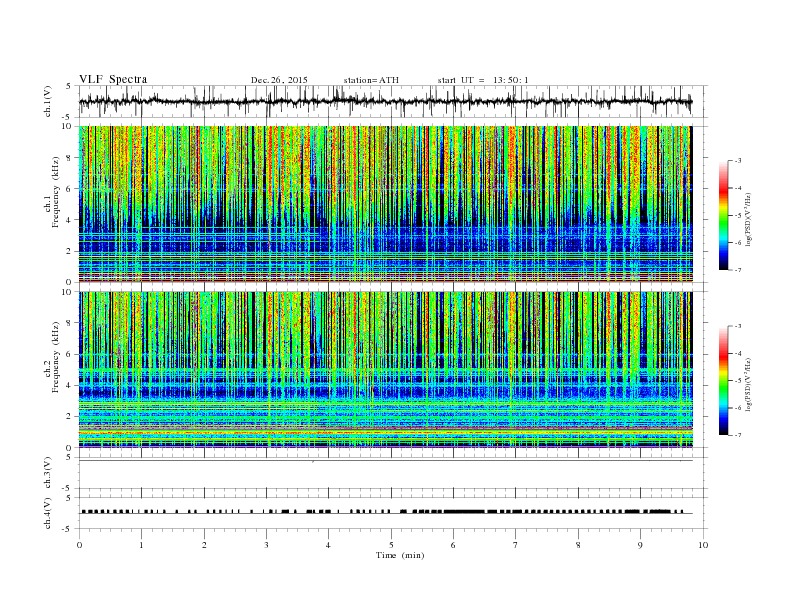Click the 'ch.4(V)' axis label
Viewport: 792px width, 612px height.
(x=48, y=513)
